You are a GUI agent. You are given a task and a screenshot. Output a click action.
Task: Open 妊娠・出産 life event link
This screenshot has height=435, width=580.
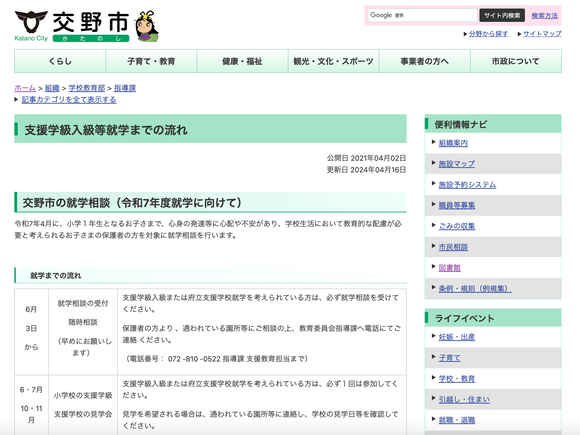pos(456,337)
